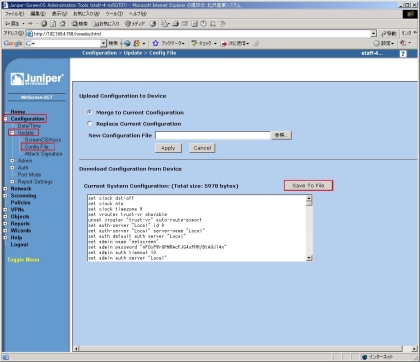Expand the VPNs tree node
This screenshot has width=420, height=362.
(5, 210)
